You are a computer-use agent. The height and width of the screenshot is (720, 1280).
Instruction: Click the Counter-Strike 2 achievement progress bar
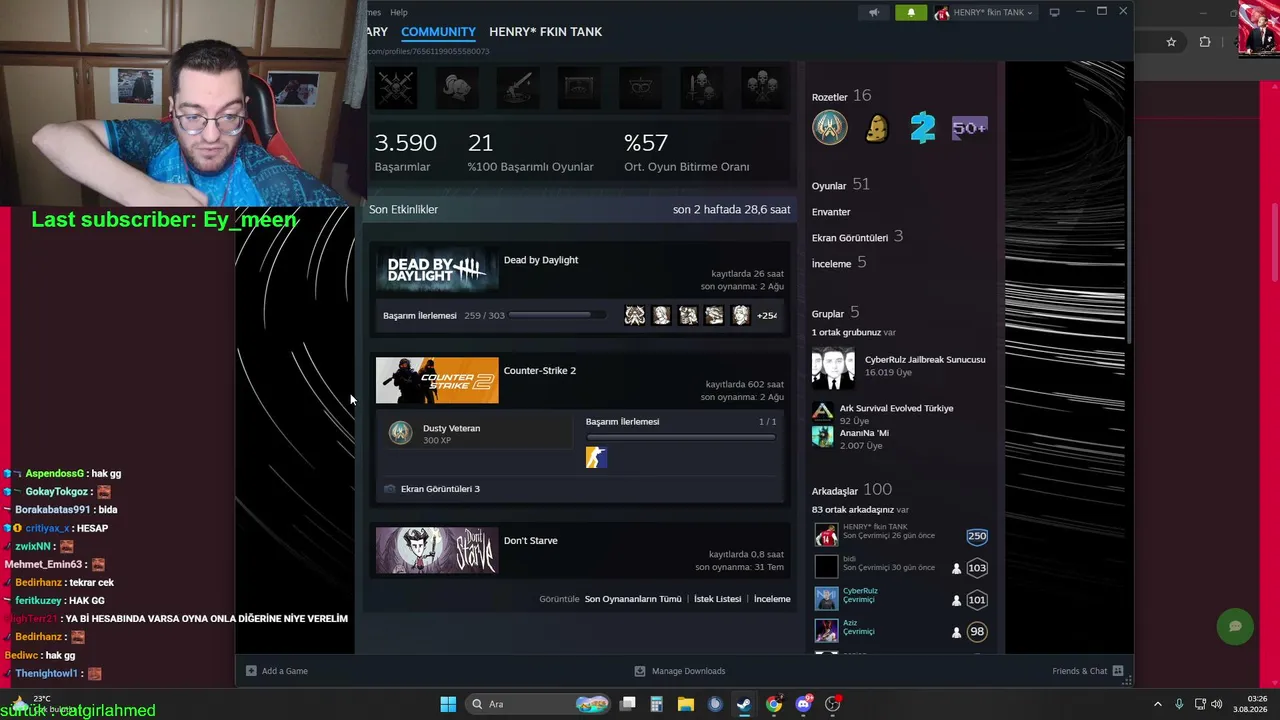pyautogui.click(x=681, y=437)
